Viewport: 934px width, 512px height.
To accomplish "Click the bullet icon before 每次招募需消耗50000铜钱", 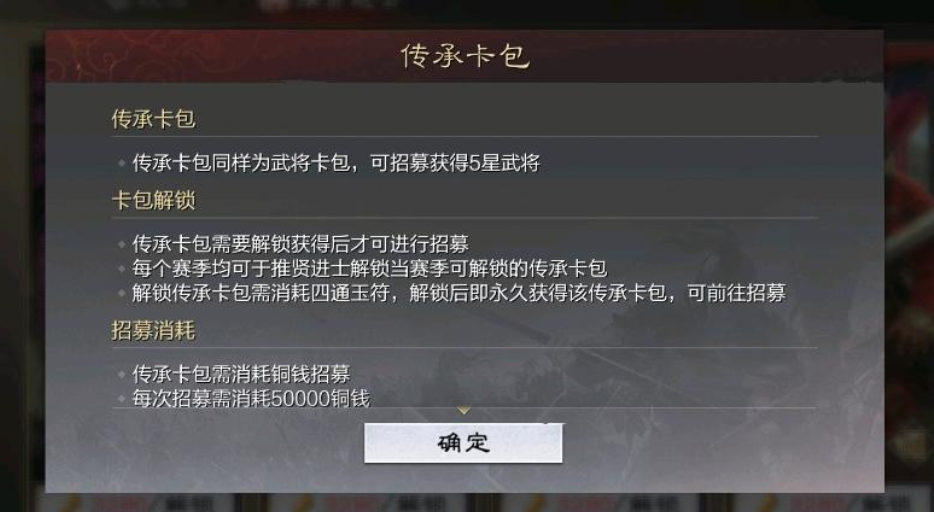I will [122, 398].
